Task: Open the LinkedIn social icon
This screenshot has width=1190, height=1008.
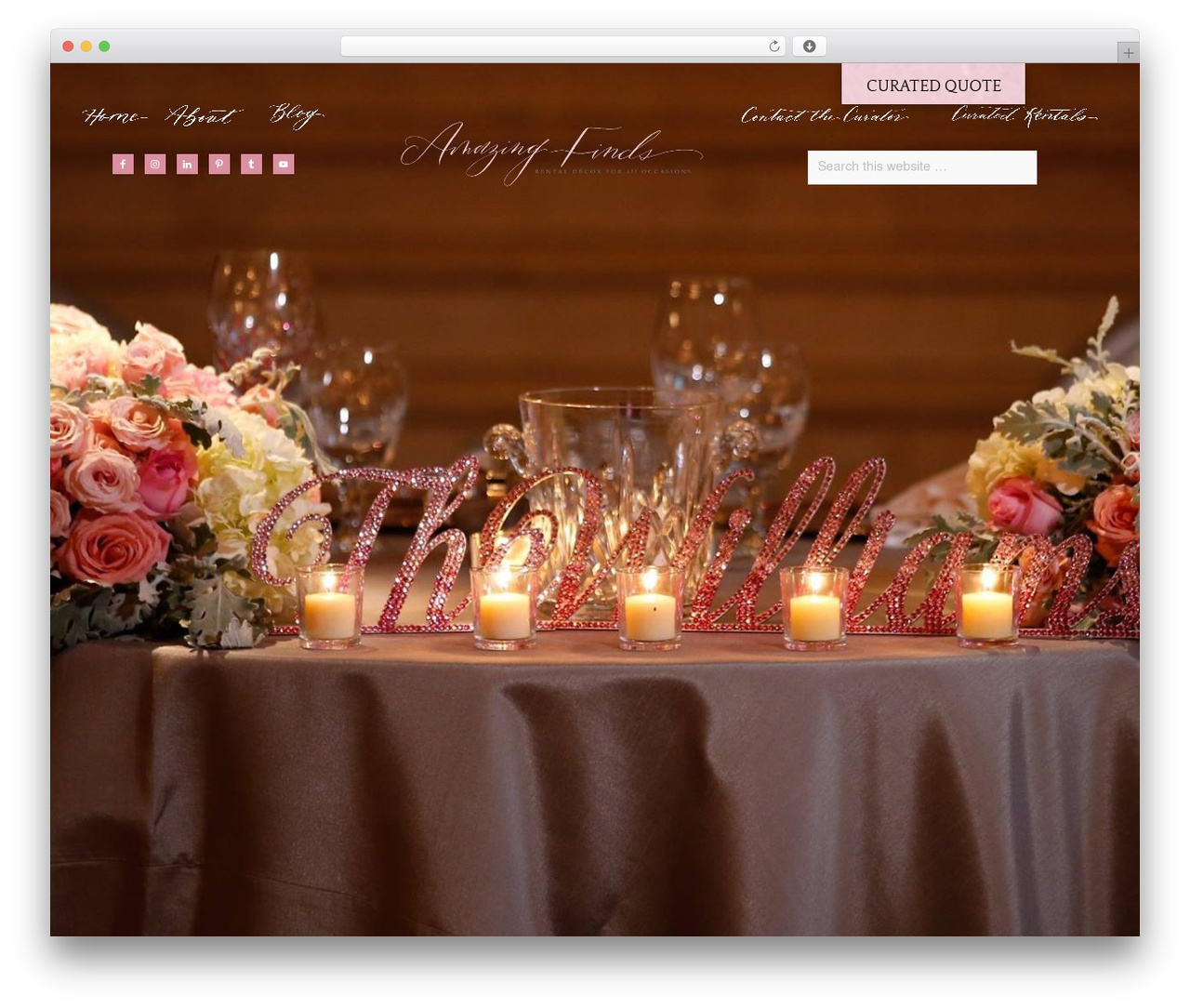Action: [x=187, y=165]
